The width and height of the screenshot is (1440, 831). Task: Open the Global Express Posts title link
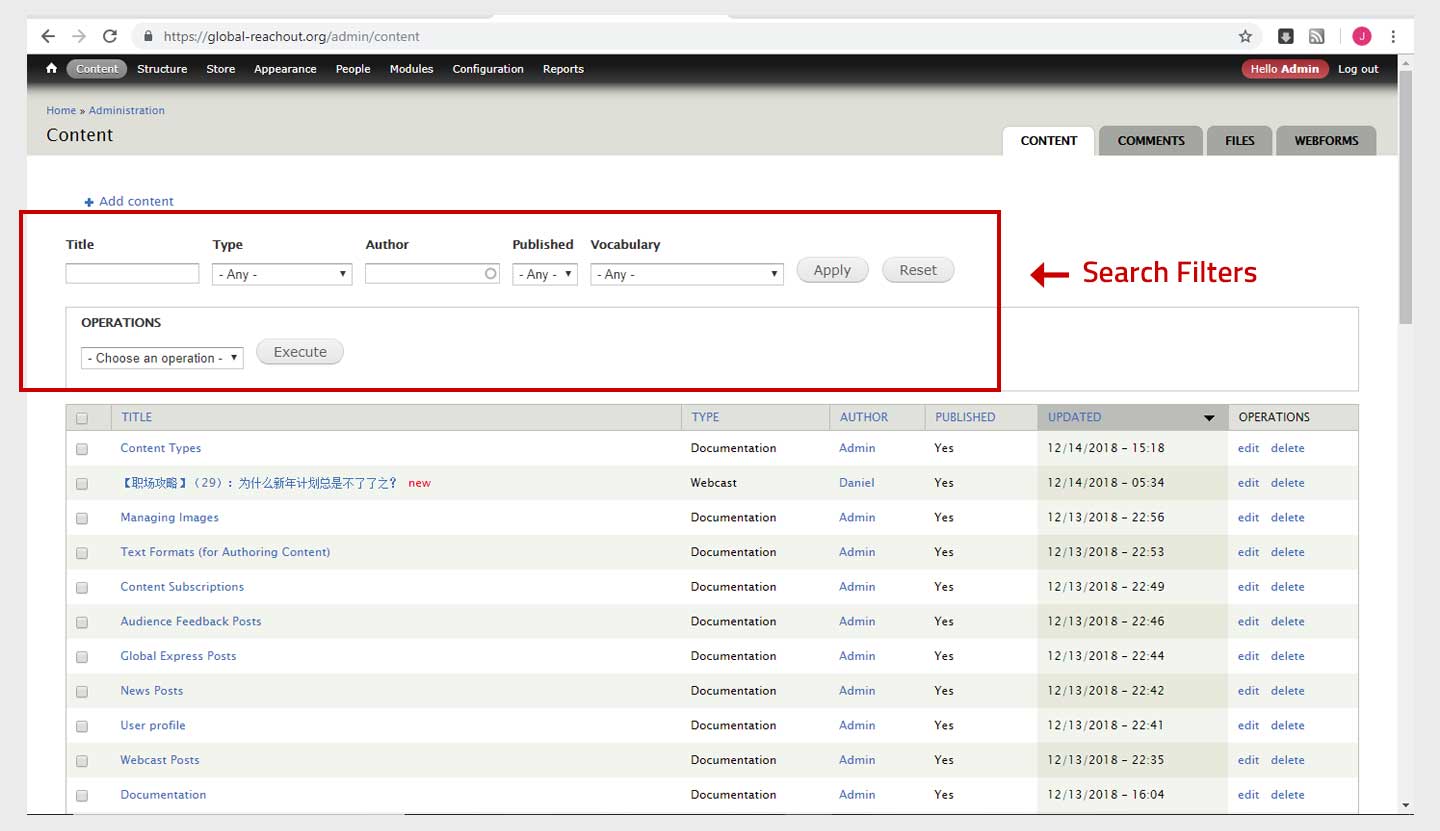(178, 656)
